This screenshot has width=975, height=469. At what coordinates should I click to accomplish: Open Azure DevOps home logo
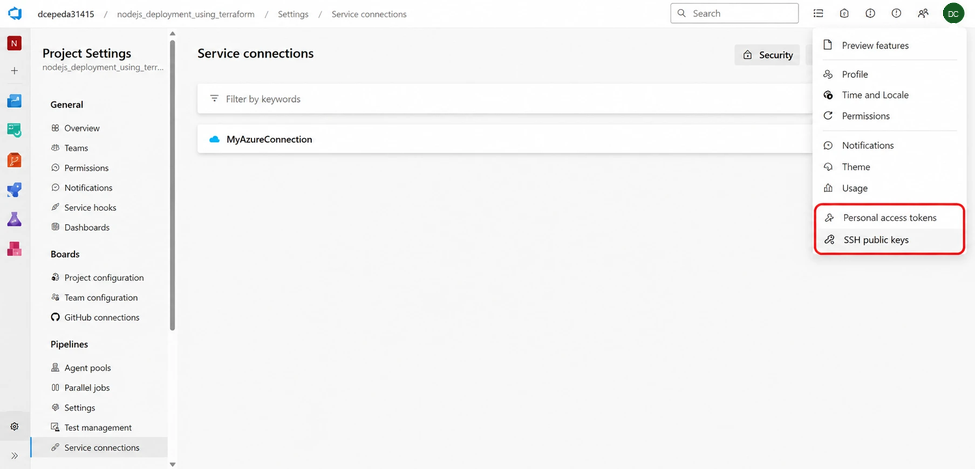tap(14, 13)
